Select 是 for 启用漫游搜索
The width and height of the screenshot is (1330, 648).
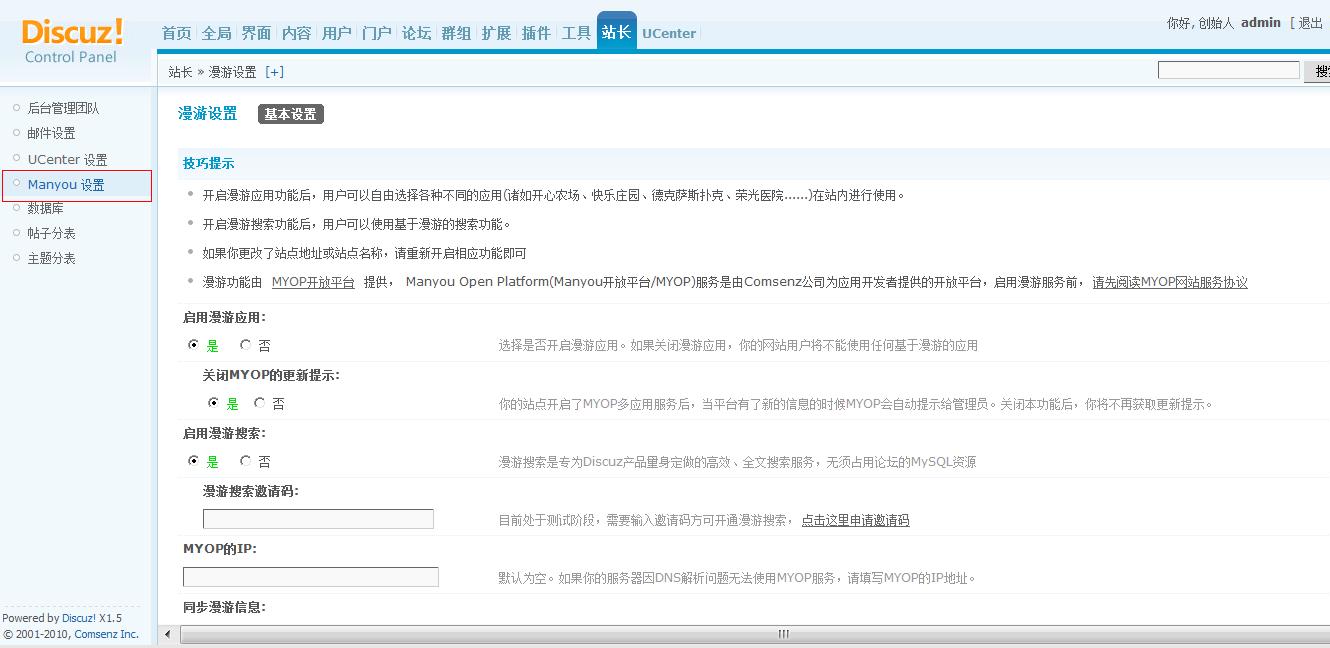coord(194,461)
